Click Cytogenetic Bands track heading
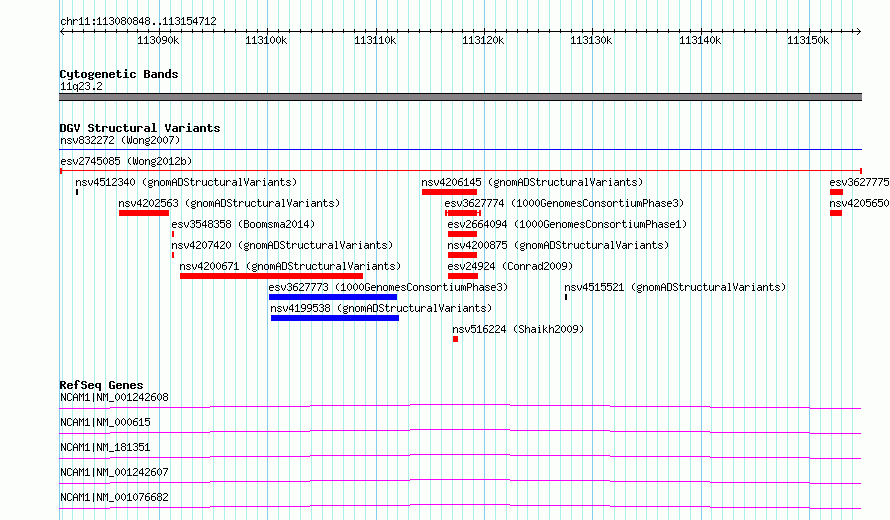 point(119,74)
